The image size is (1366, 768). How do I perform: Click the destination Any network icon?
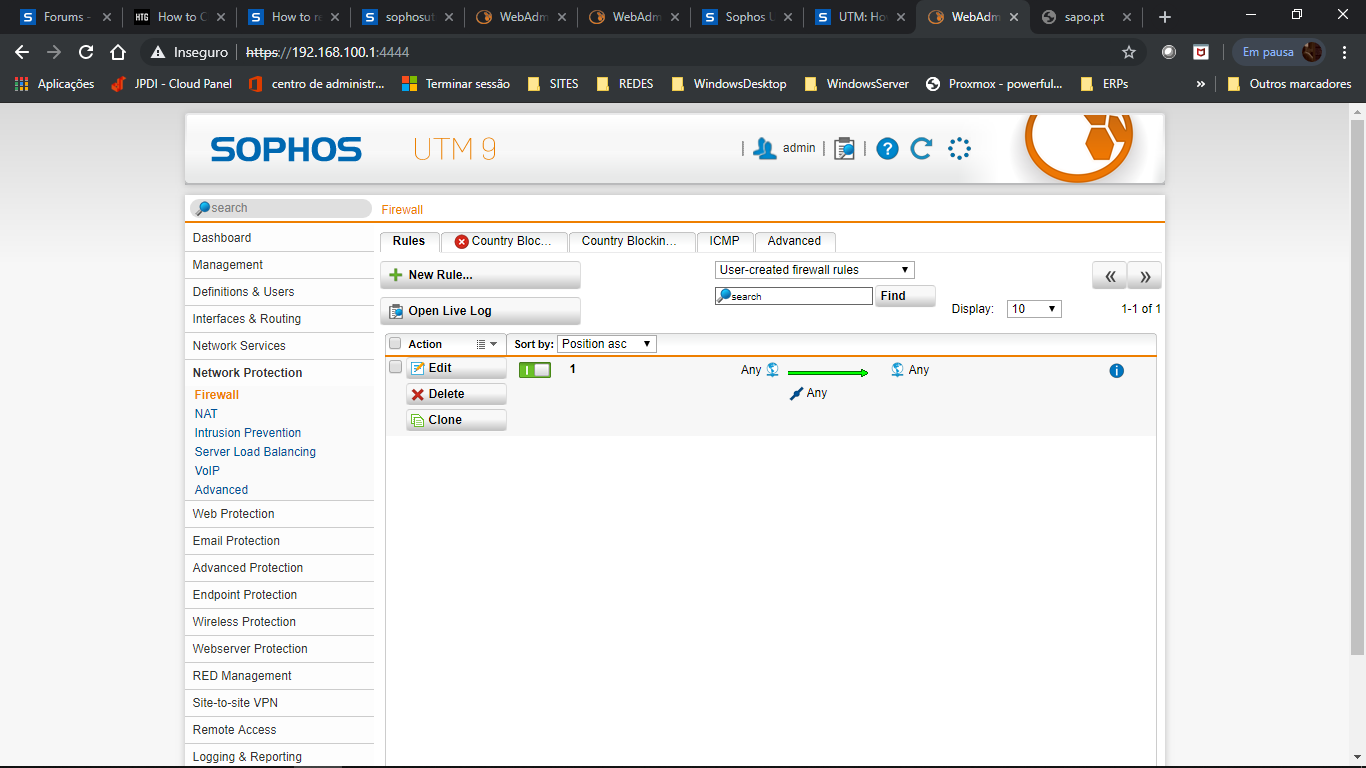click(x=897, y=370)
